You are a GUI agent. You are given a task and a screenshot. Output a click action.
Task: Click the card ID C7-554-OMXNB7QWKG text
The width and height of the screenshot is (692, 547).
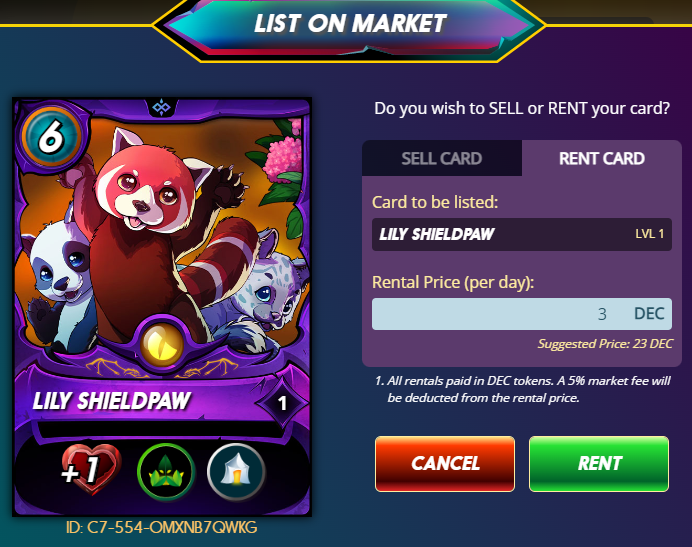click(x=162, y=527)
